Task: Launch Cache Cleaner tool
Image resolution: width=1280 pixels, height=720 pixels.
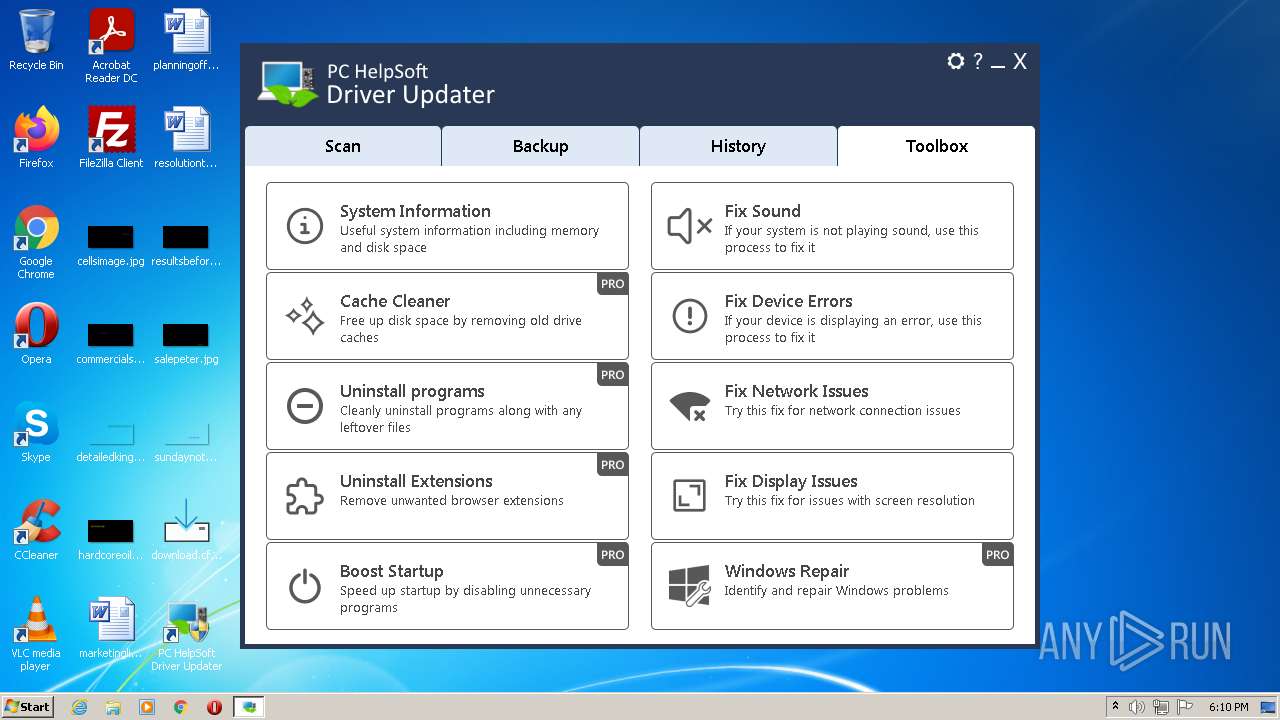Action: (x=447, y=316)
